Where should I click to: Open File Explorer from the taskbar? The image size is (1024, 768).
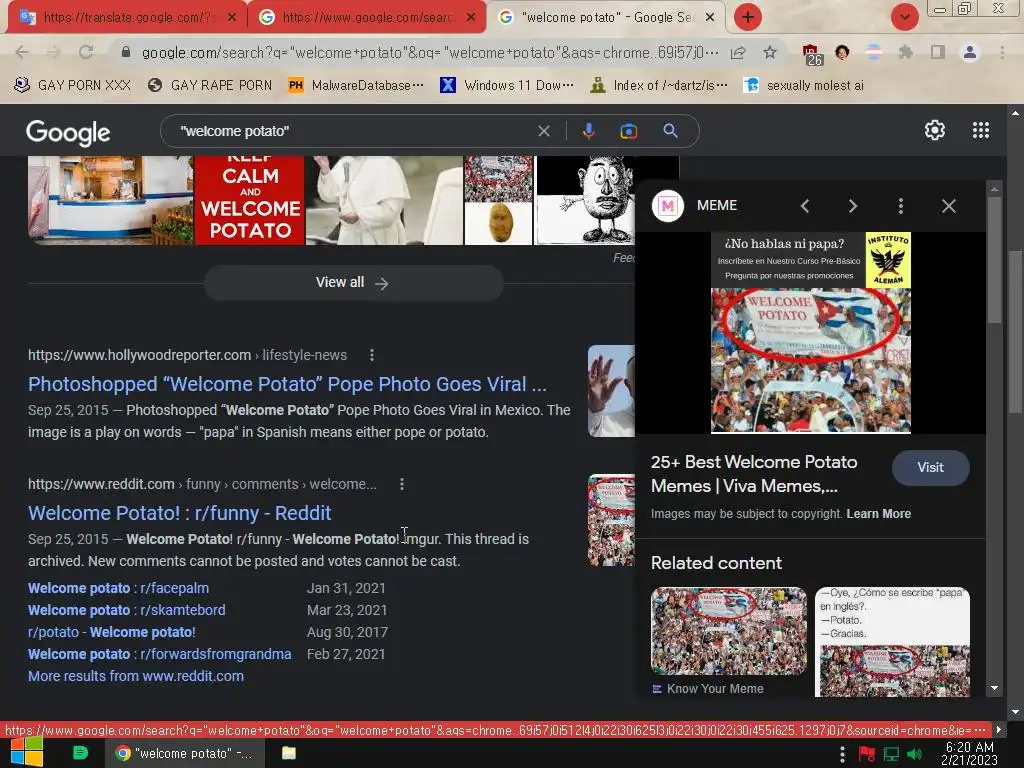click(289, 753)
